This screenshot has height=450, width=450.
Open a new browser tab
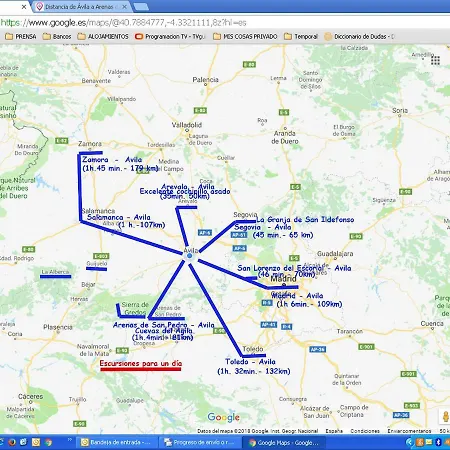[141, 7]
